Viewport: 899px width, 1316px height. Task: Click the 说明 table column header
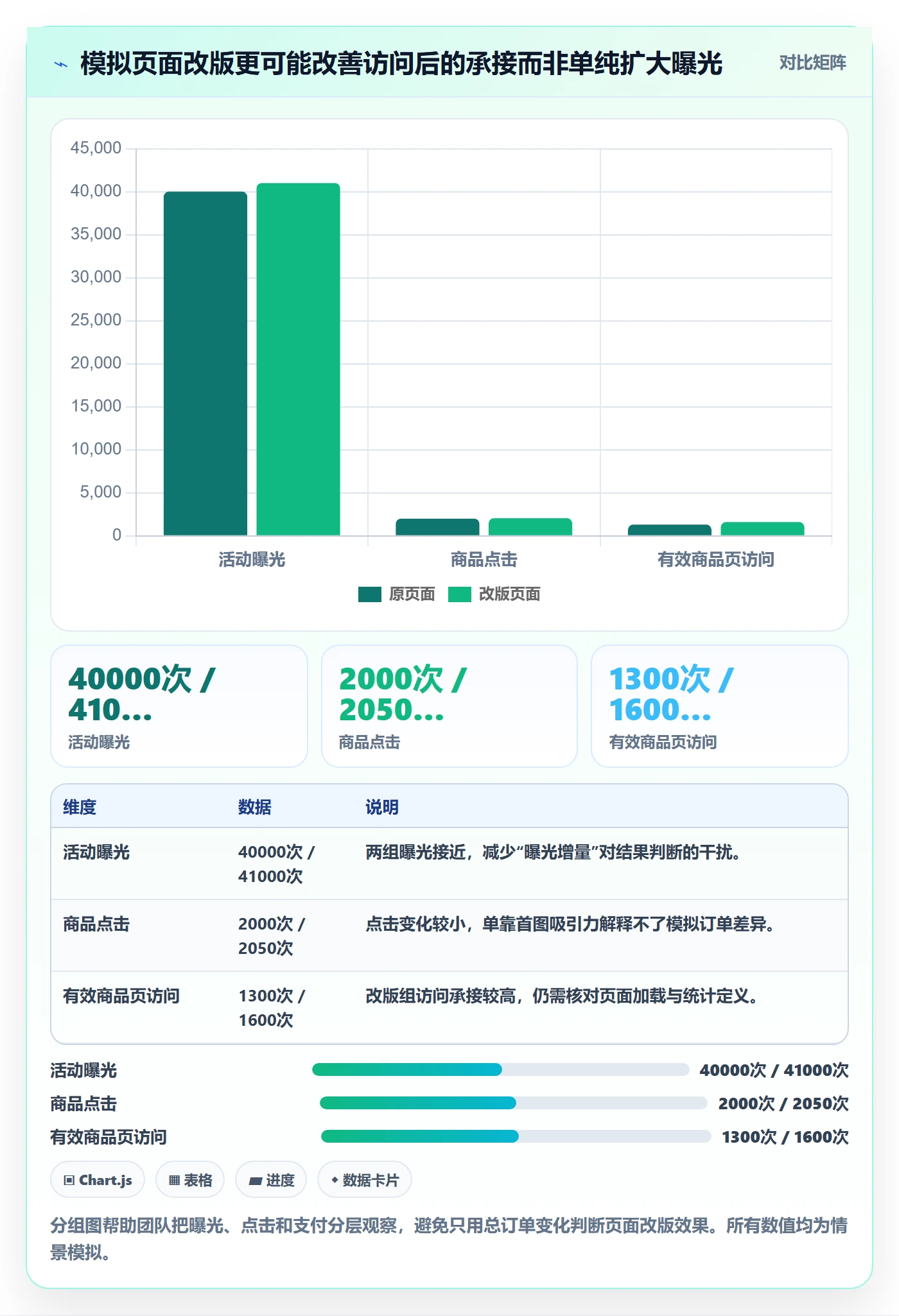click(382, 807)
